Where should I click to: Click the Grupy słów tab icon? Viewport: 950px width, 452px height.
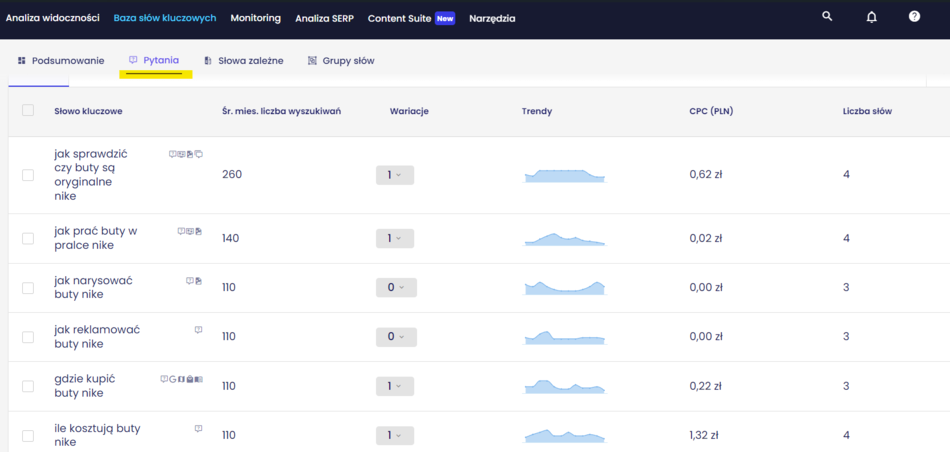312,61
